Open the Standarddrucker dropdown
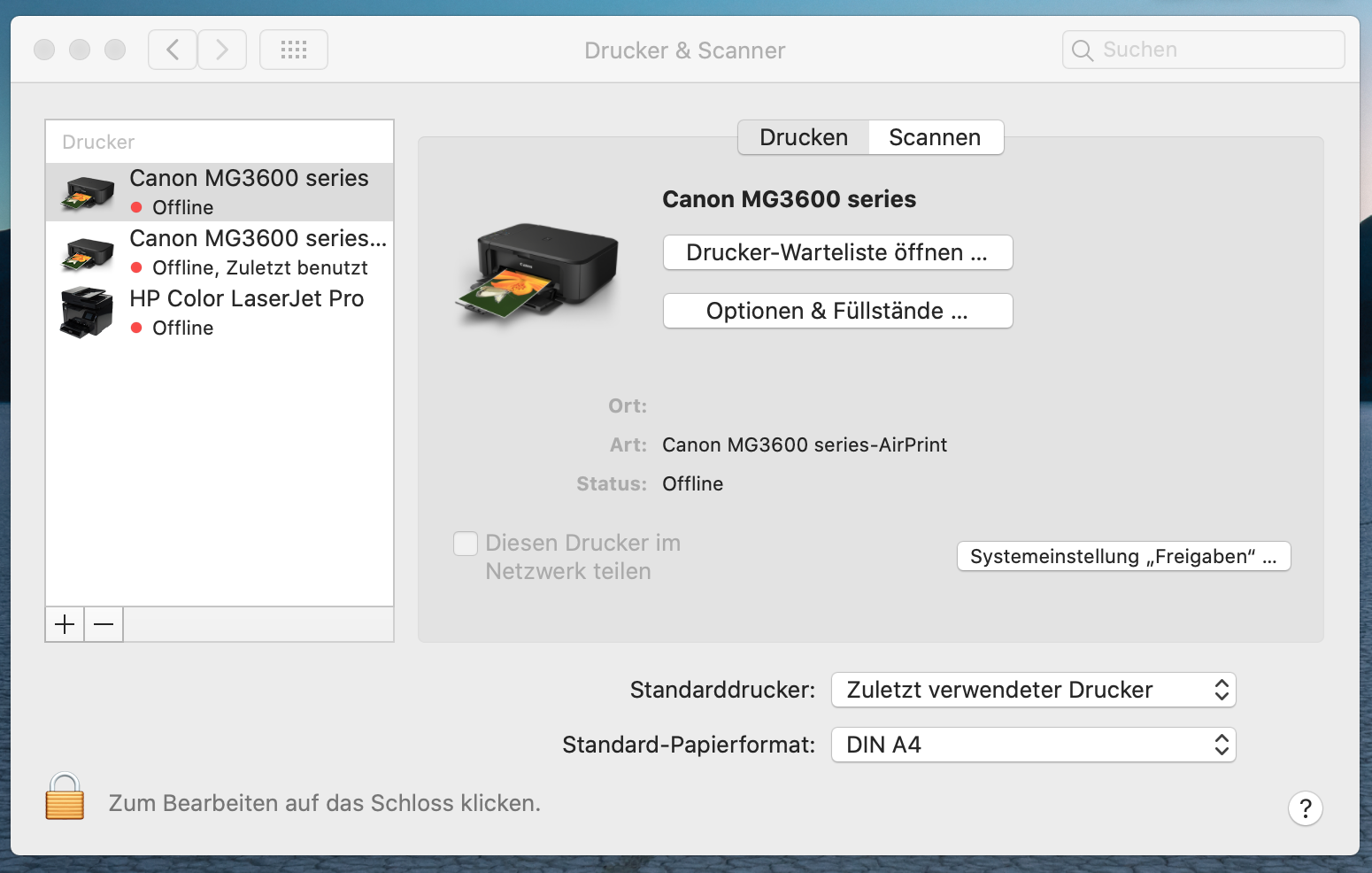1372x873 pixels. click(1032, 690)
